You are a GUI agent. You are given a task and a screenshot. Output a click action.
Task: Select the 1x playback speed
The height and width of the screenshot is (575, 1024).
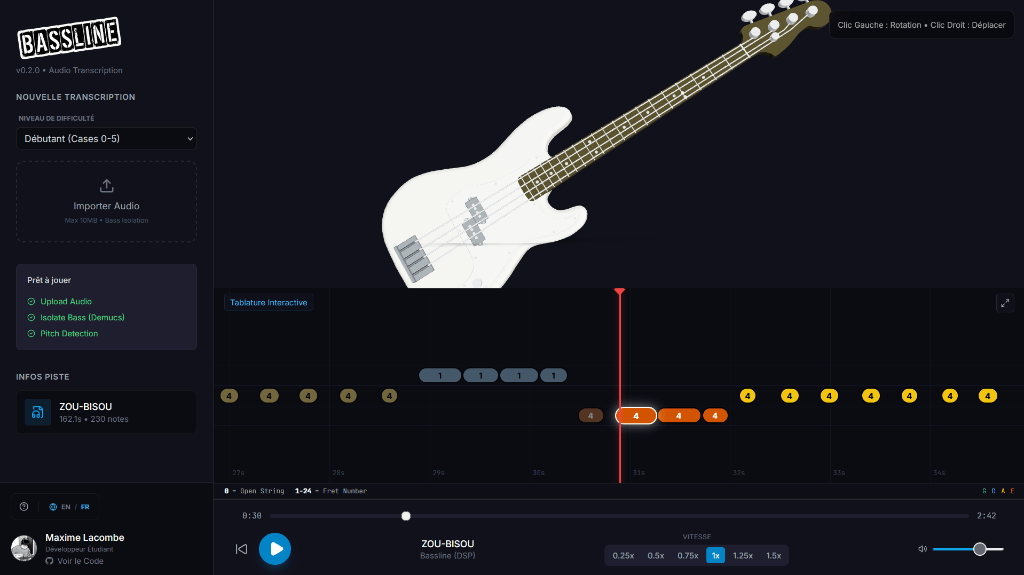[x=715, y=555]
